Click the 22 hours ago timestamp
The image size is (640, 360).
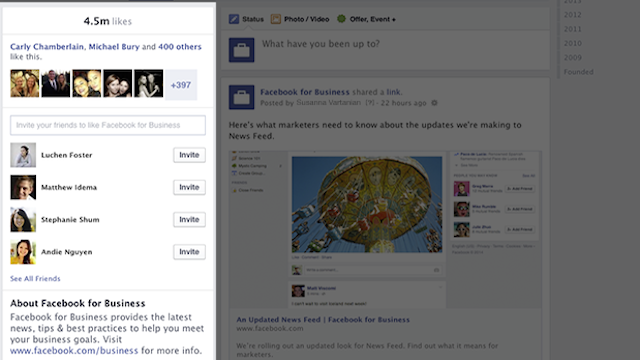[403, 103]
